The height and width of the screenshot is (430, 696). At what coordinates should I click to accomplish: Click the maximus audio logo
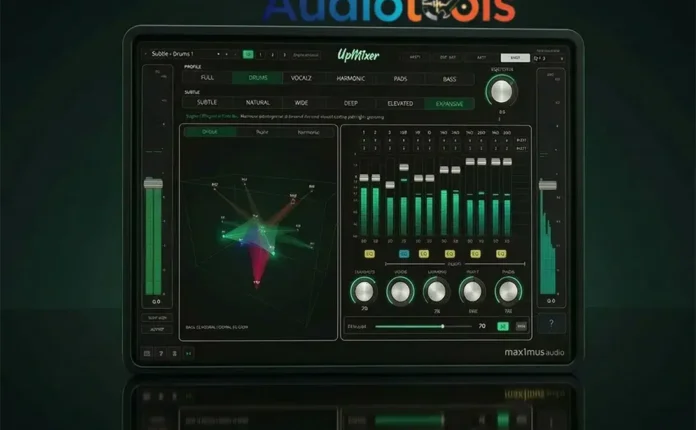[x=534, y=352]
